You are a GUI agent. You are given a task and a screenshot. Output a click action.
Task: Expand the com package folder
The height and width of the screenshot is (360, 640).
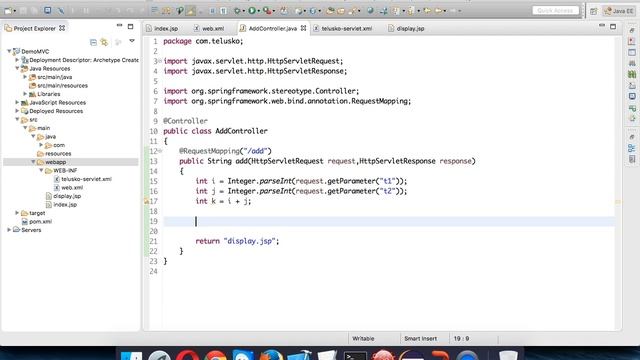[41, 145]
